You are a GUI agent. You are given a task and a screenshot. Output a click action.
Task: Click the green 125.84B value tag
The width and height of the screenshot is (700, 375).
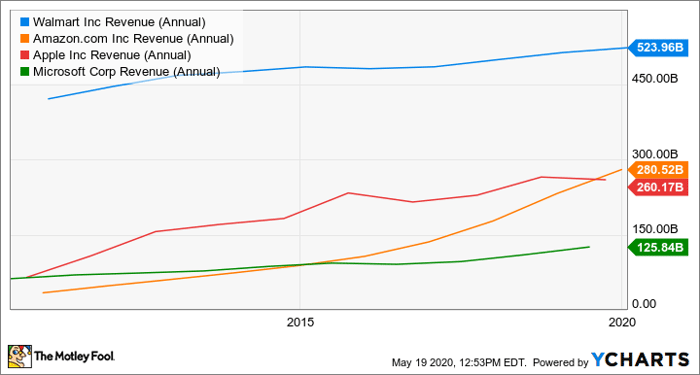(x=658, y=247)
